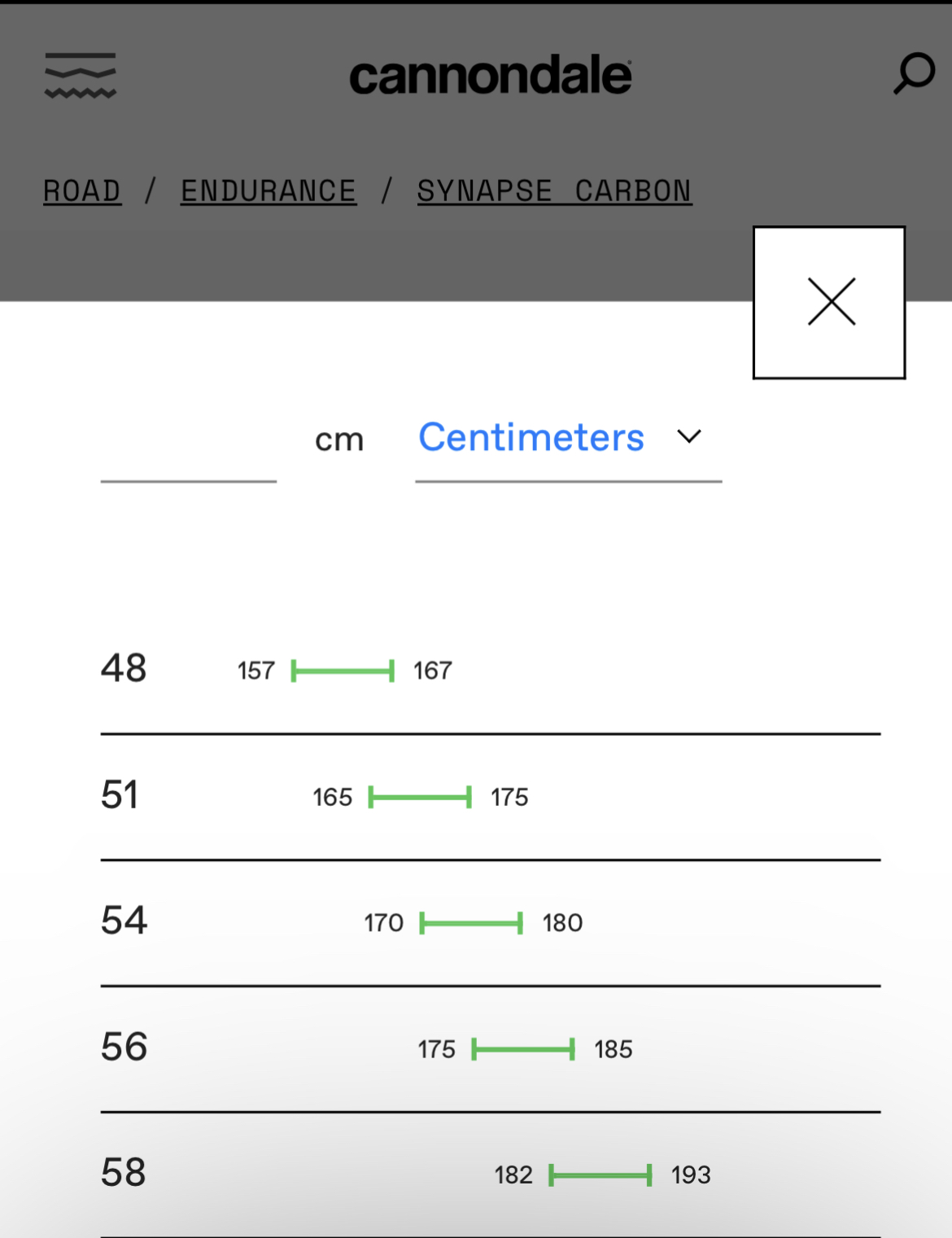This screenshot has height=1238, width=952.
Task: Tap the 175–185 green range bar
Action: pos(523,1049)
